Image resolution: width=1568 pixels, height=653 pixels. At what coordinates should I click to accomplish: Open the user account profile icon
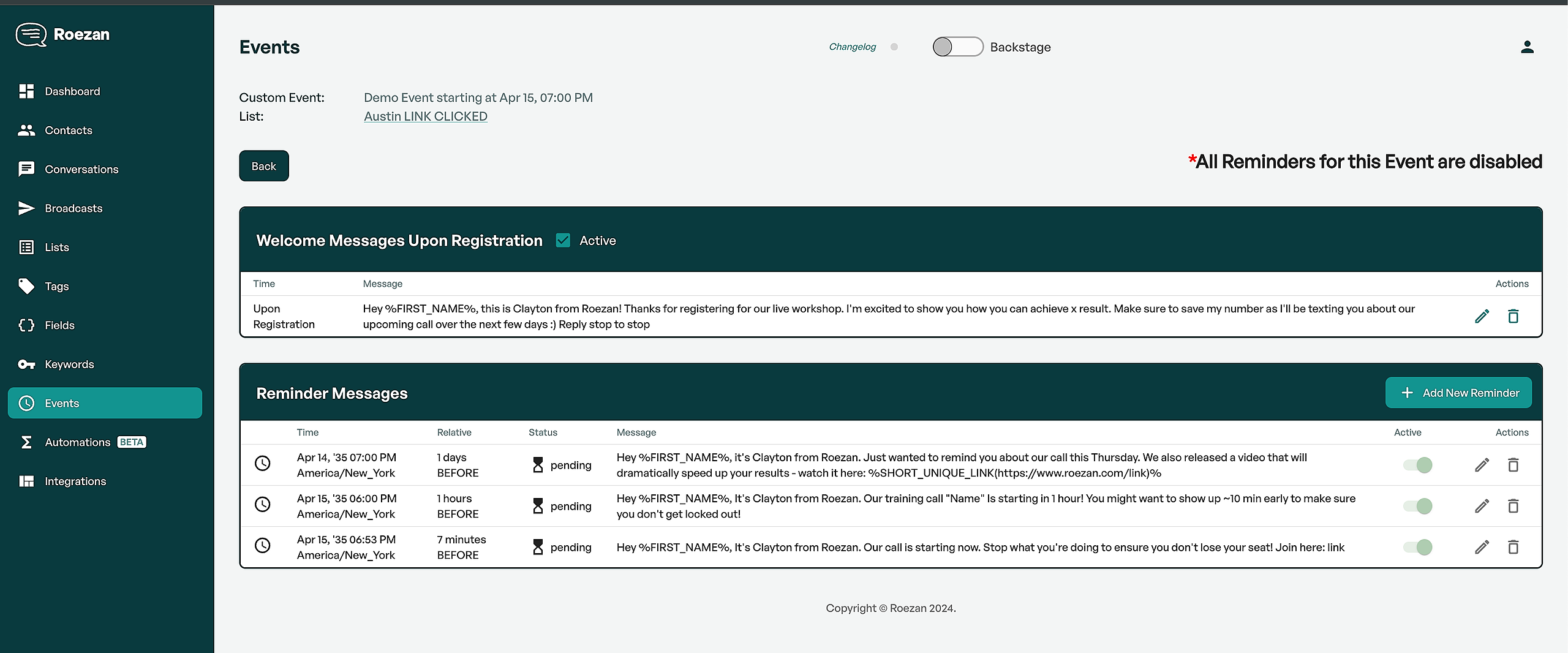pos(1527,47)
